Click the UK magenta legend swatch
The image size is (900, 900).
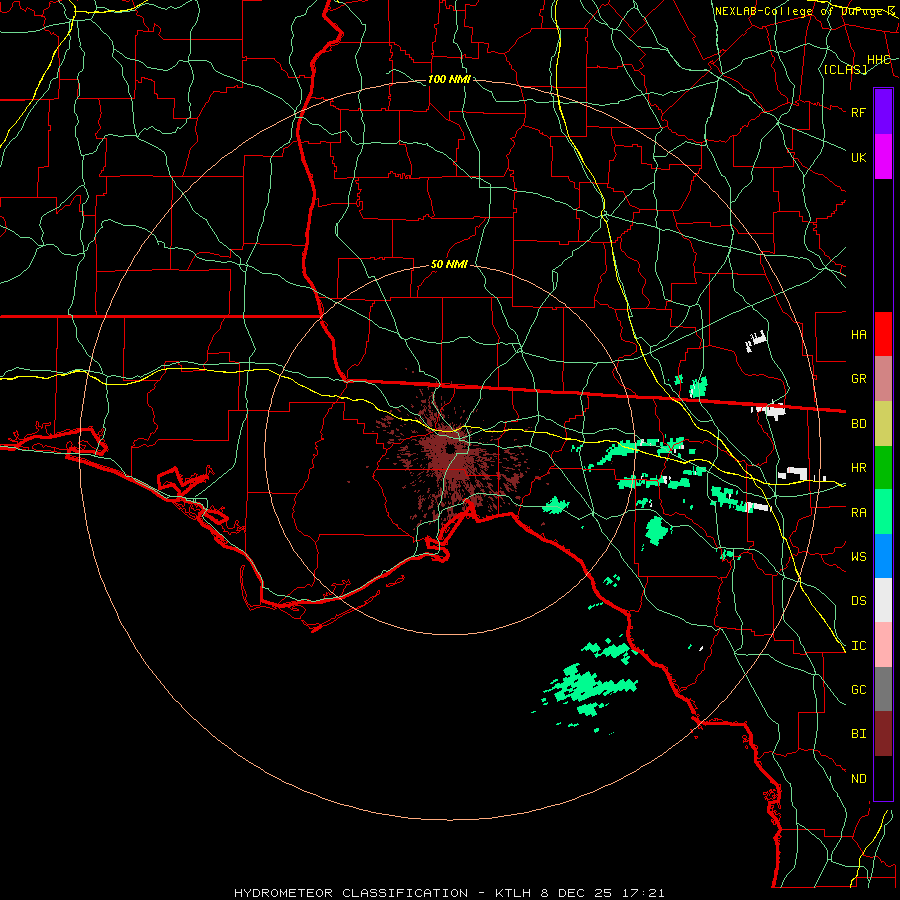[883, 157]
